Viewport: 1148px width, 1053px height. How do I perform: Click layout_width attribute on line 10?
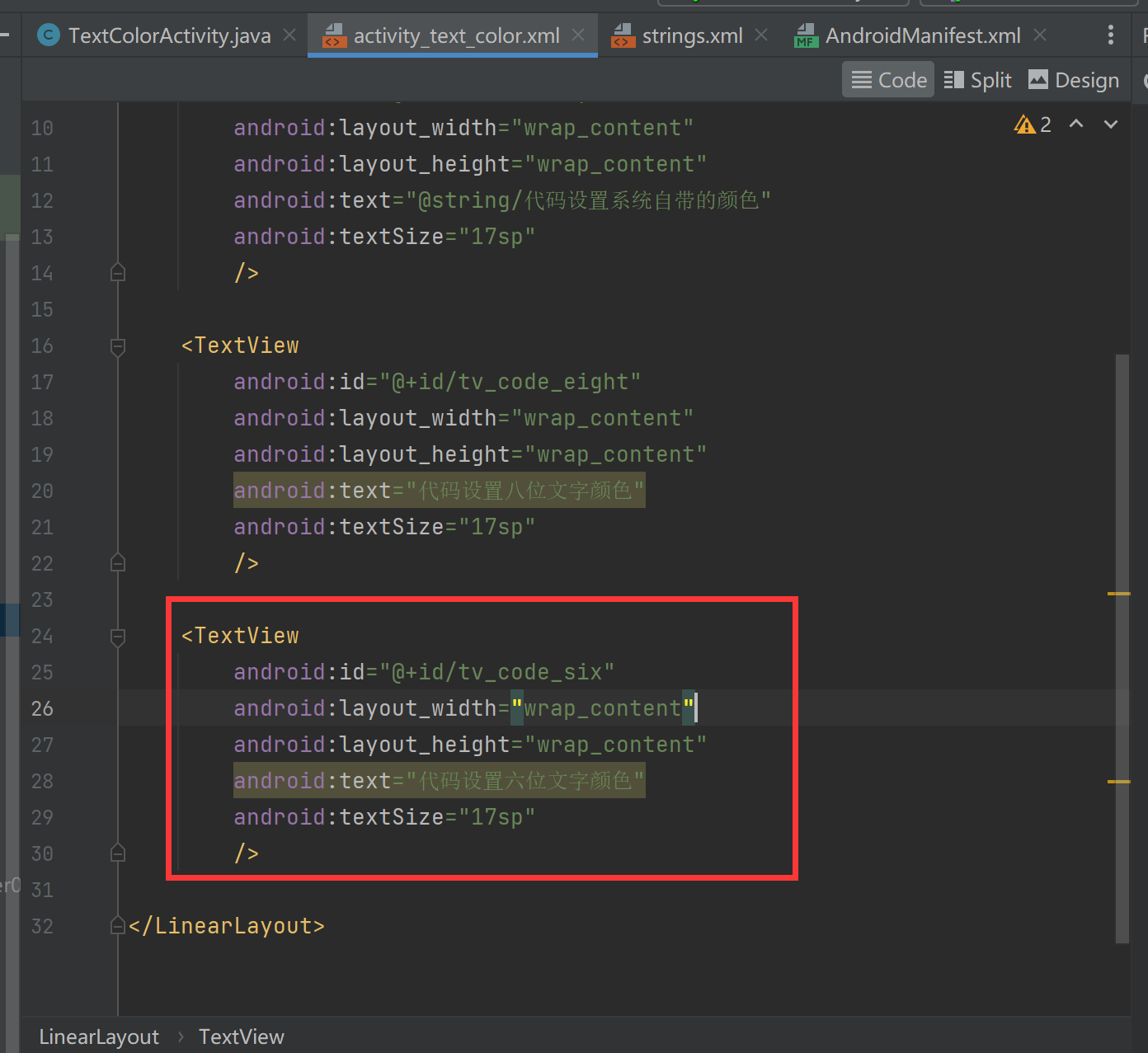[x=463, y=128]
